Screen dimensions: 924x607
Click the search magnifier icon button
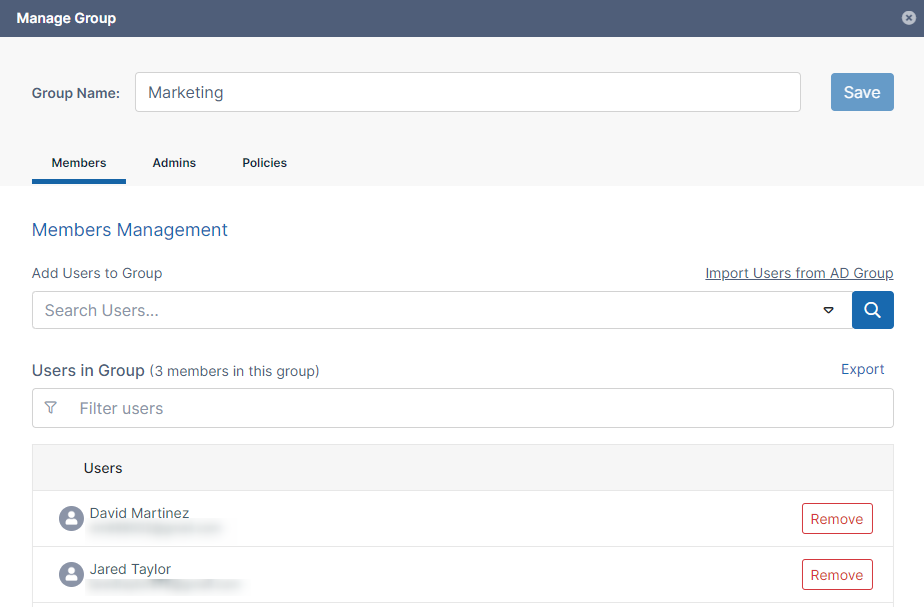(872, 310)
